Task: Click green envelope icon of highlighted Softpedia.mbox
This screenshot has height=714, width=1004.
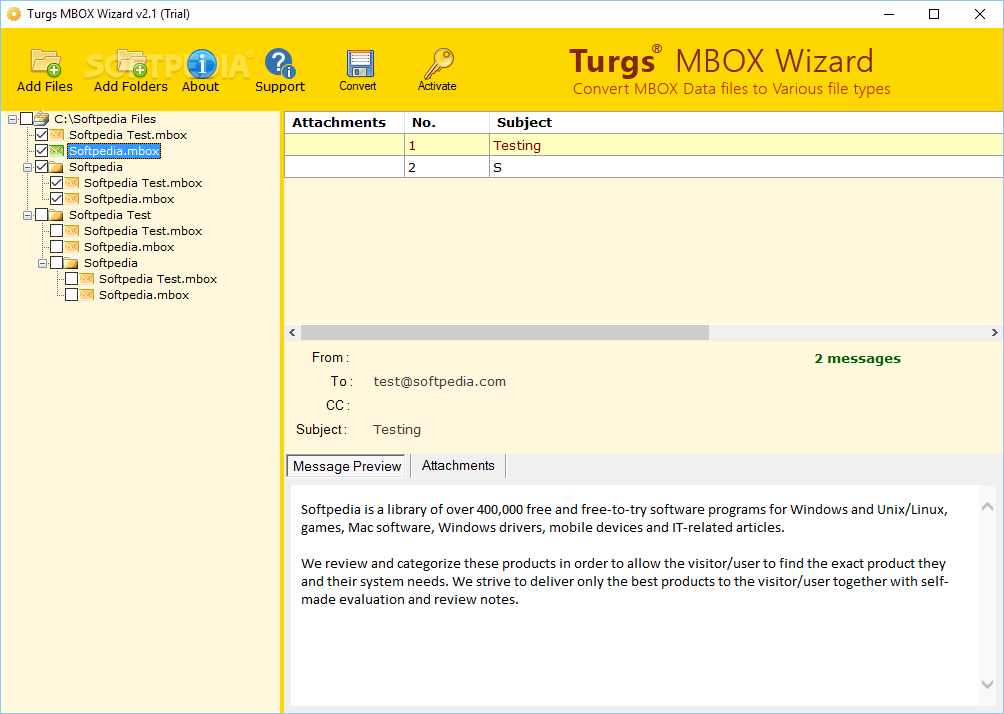Action: [x=57, y=151]
